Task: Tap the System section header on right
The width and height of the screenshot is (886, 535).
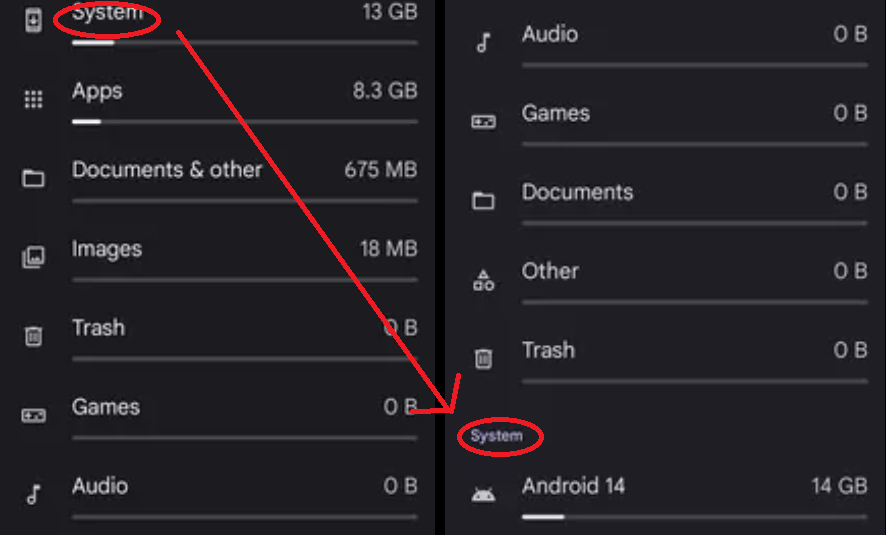Action: pos(497,436)
